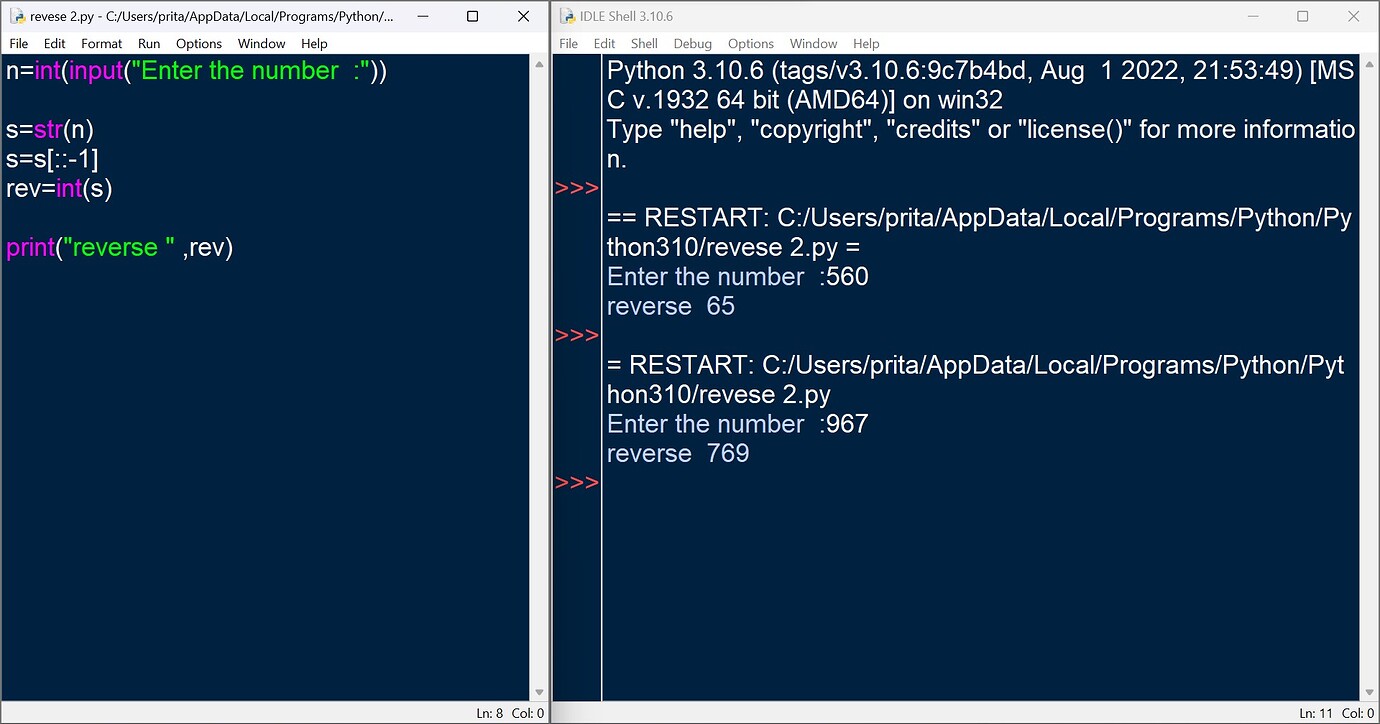Click the print("reverse " ,rev) line
The height and width of the screenshot is (724, 1380).
[x=120, y=248]
